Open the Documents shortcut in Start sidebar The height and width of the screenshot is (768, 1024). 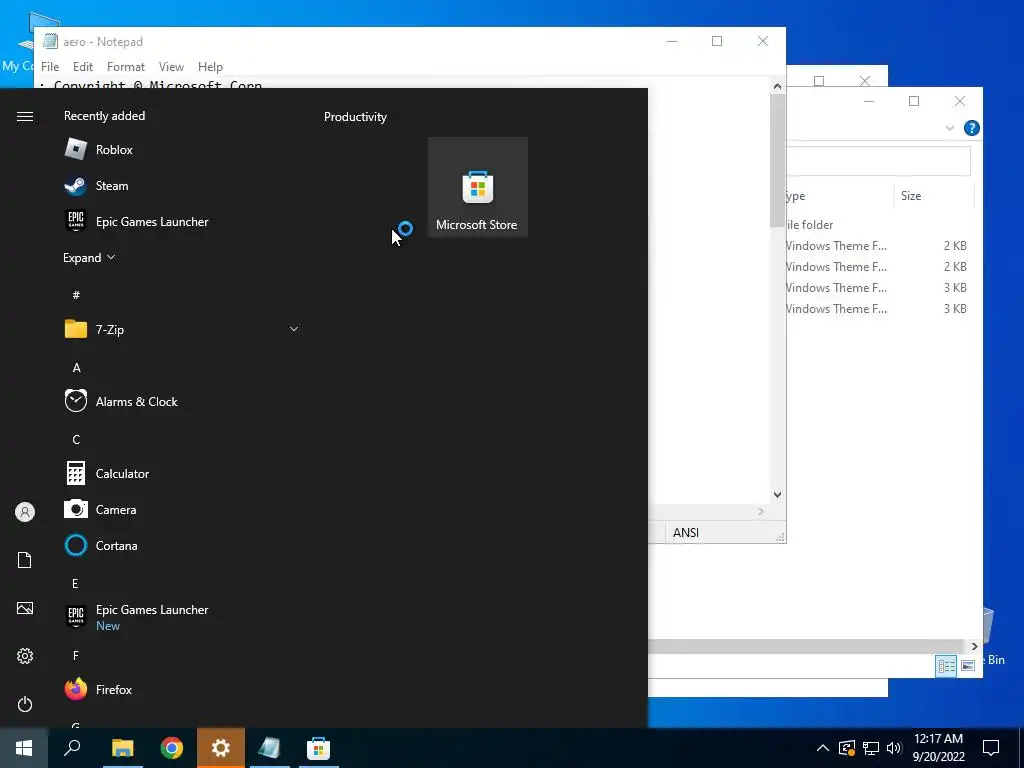25,560
